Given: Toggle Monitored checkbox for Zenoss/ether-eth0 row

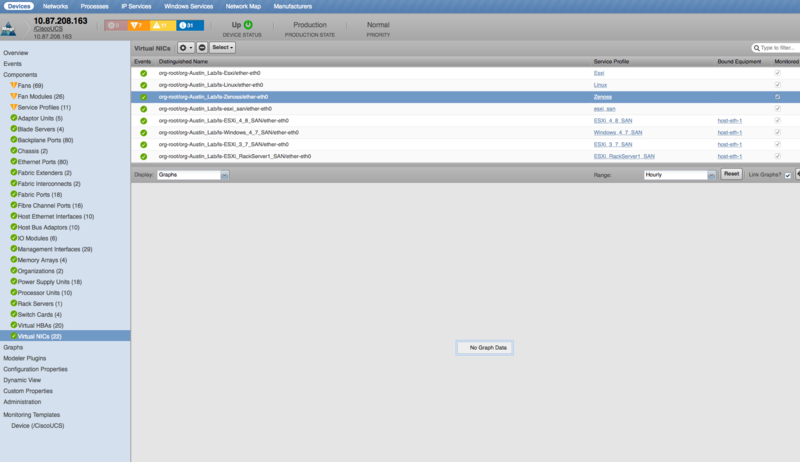Looking at the screenshot, I should (x=778, y=96).
